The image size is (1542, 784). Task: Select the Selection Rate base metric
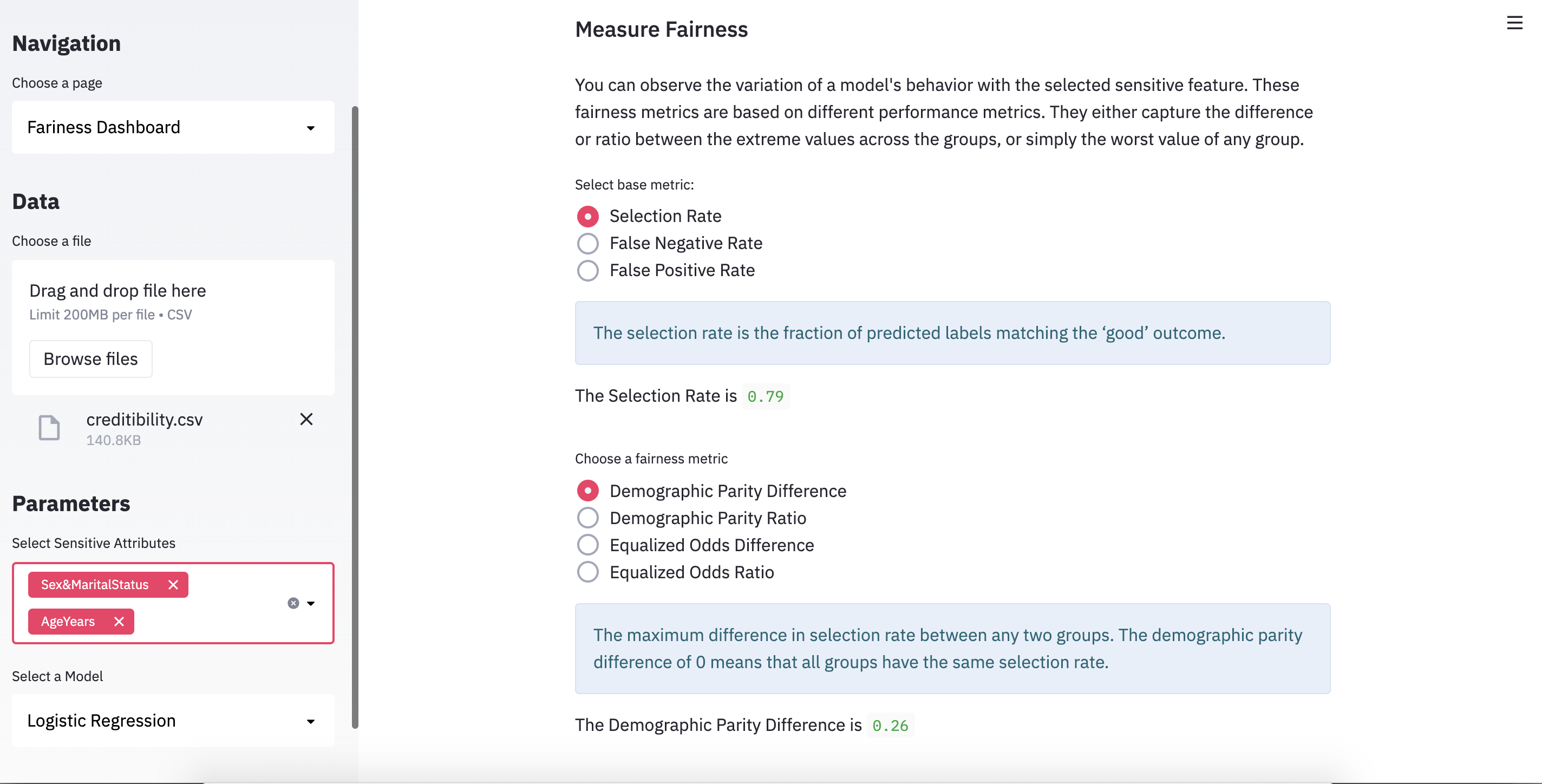588,216
